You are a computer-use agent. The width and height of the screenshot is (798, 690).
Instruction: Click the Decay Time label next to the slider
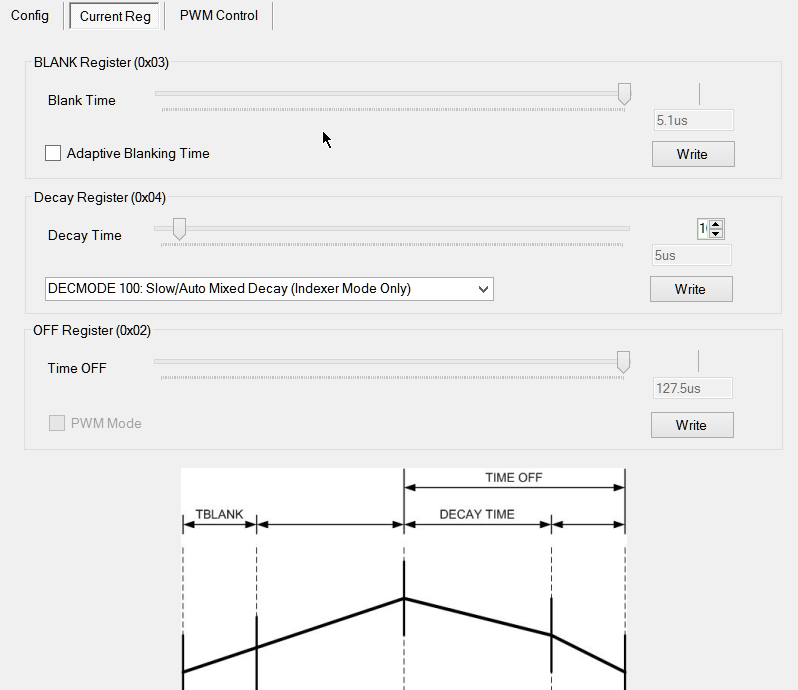pos(84,235)
